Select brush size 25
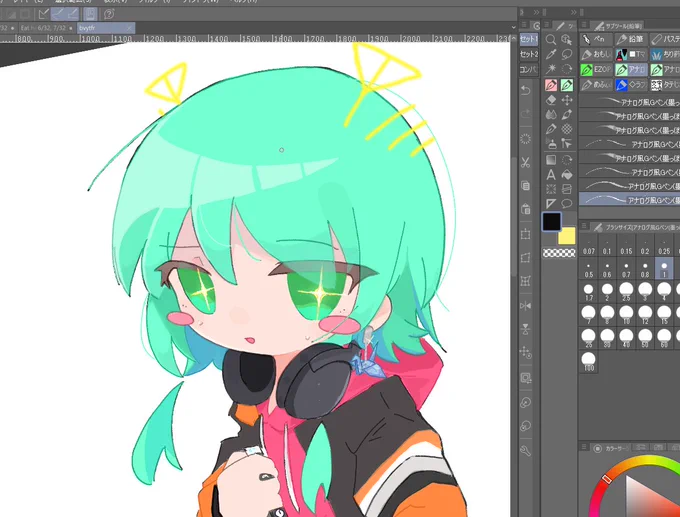Image resolution: width=680 pixels, height=517 pixels. [x=588, y=338]
